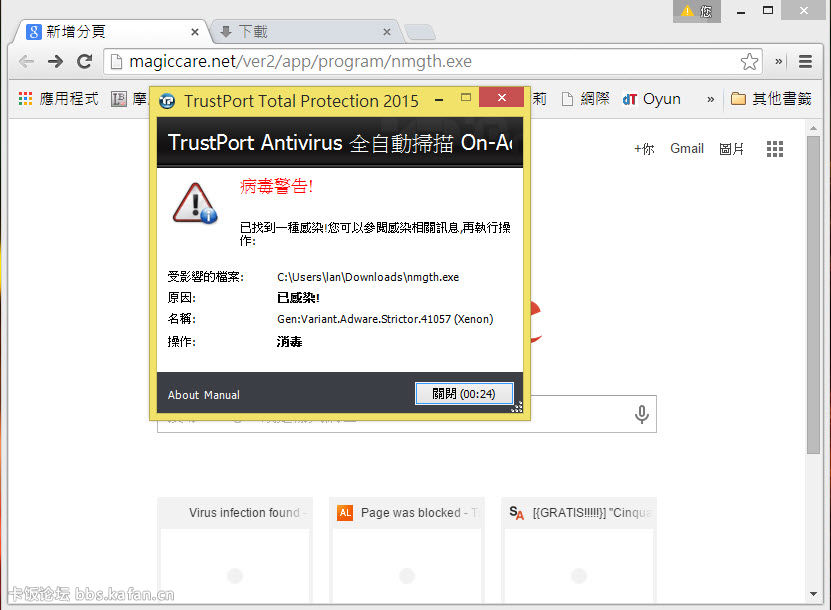Close the TrustPort Total Protection window
Viewport: 831px width, 610px height.
pos(501,98)
